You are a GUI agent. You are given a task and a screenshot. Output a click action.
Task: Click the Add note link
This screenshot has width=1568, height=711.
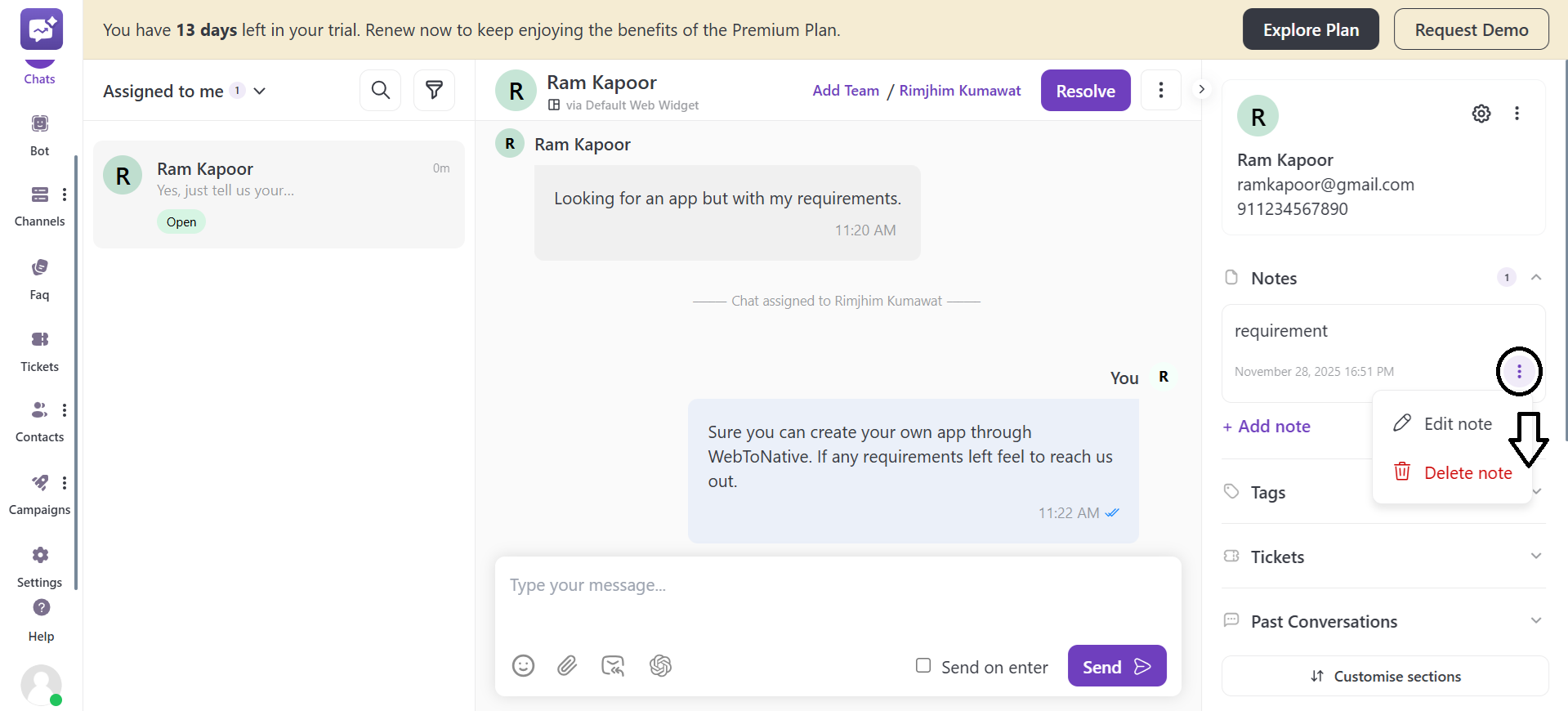click(x=1266, y=427)
